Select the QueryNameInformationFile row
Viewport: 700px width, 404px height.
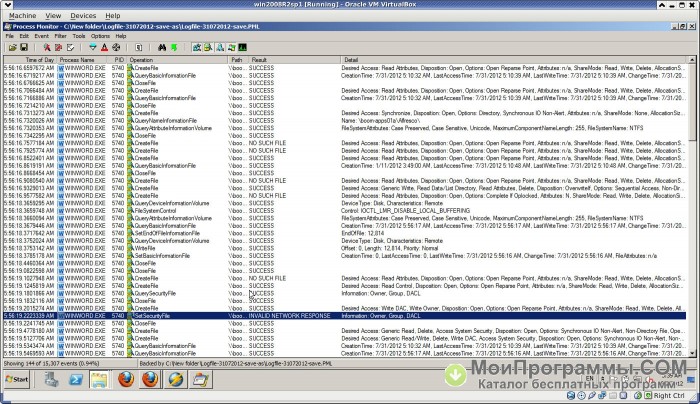345,121
